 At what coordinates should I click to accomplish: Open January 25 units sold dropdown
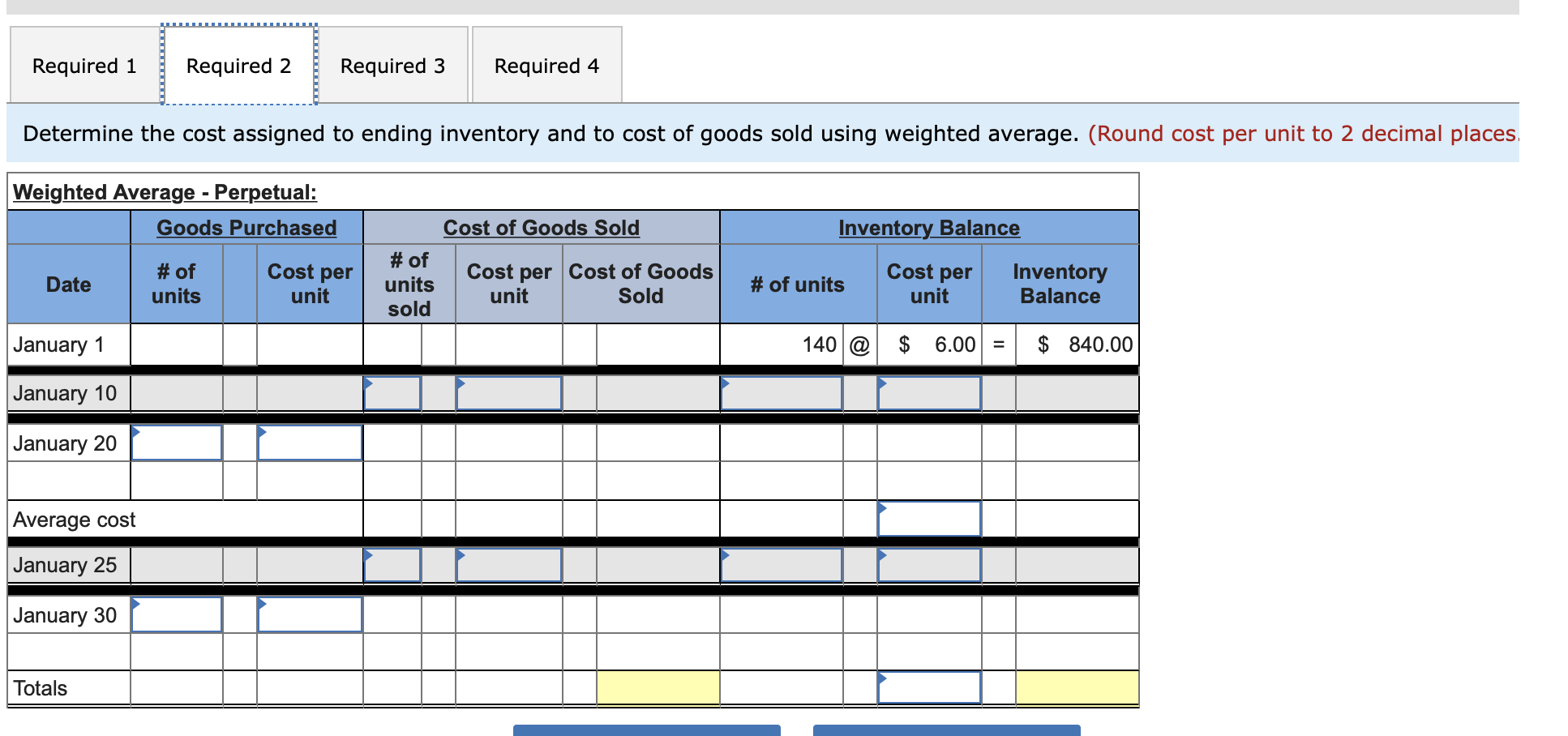pyautogui.click(x=392, y=565)
